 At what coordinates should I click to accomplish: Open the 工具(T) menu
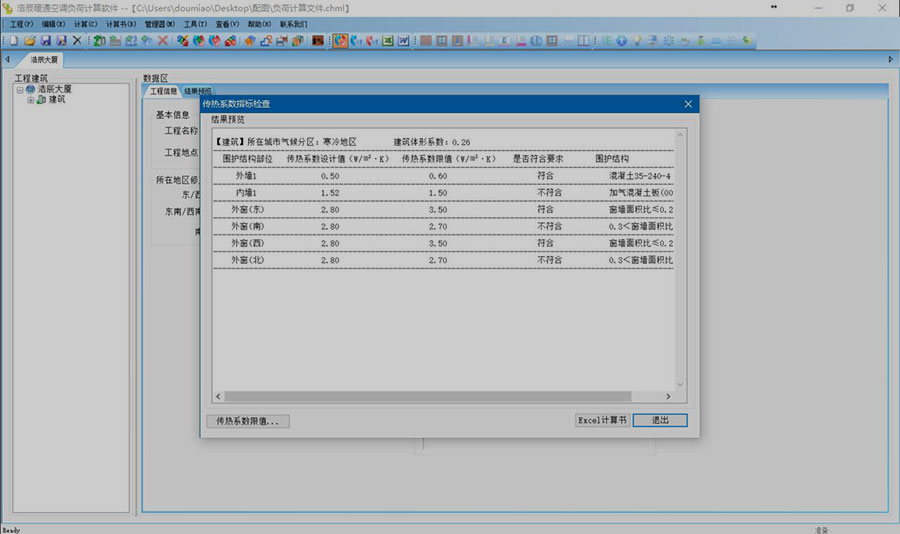coord(195,23)
